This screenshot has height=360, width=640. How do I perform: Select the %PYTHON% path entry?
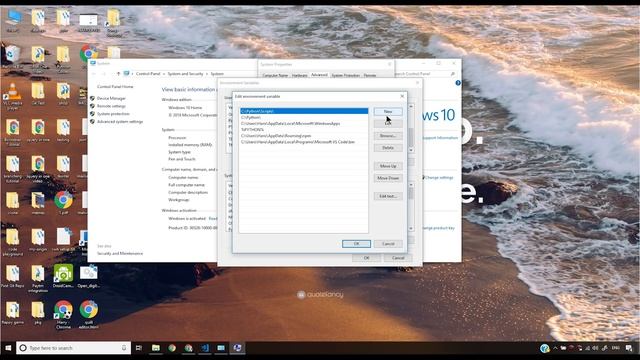click(x=304, y=129)
